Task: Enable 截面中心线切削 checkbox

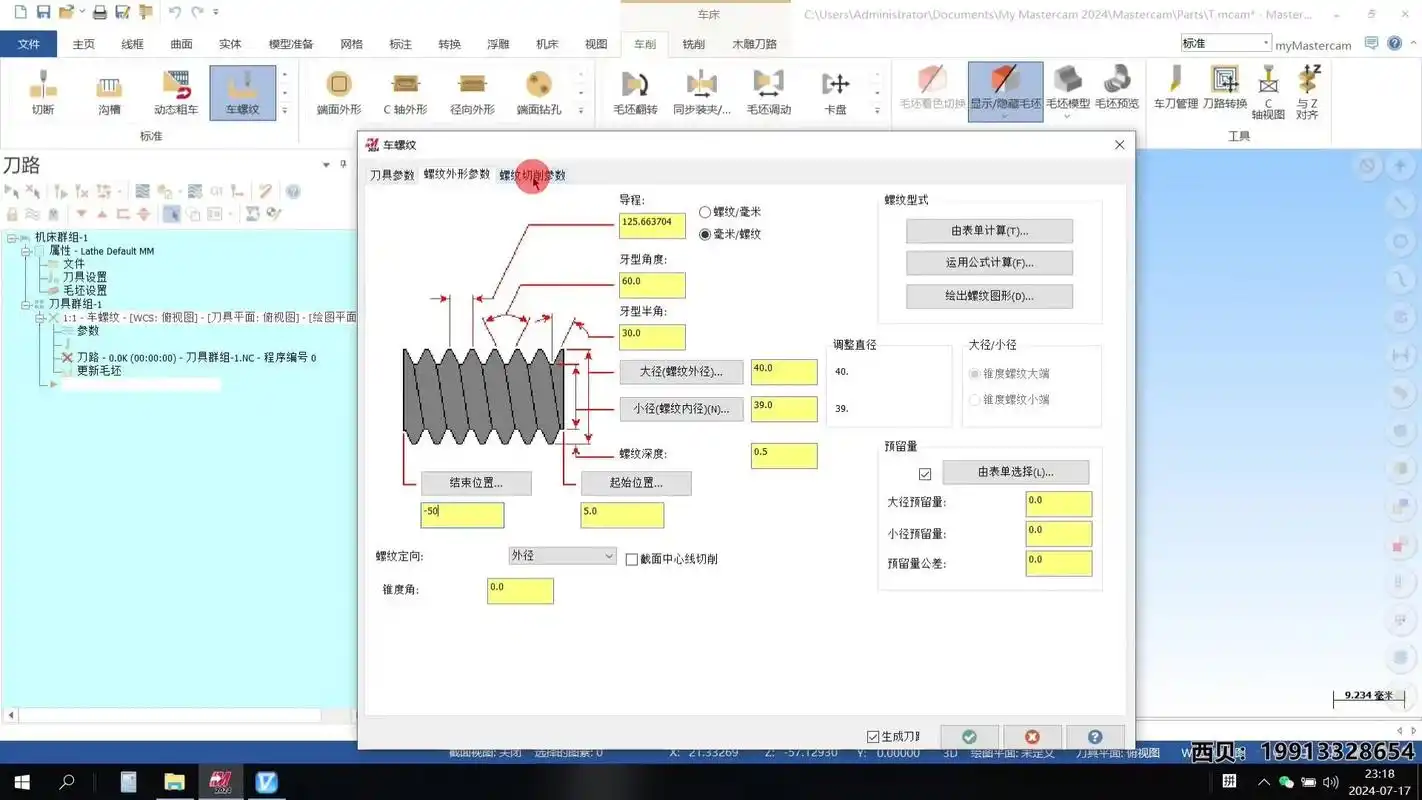Action: pyautogui.click(x=632, y=560)
